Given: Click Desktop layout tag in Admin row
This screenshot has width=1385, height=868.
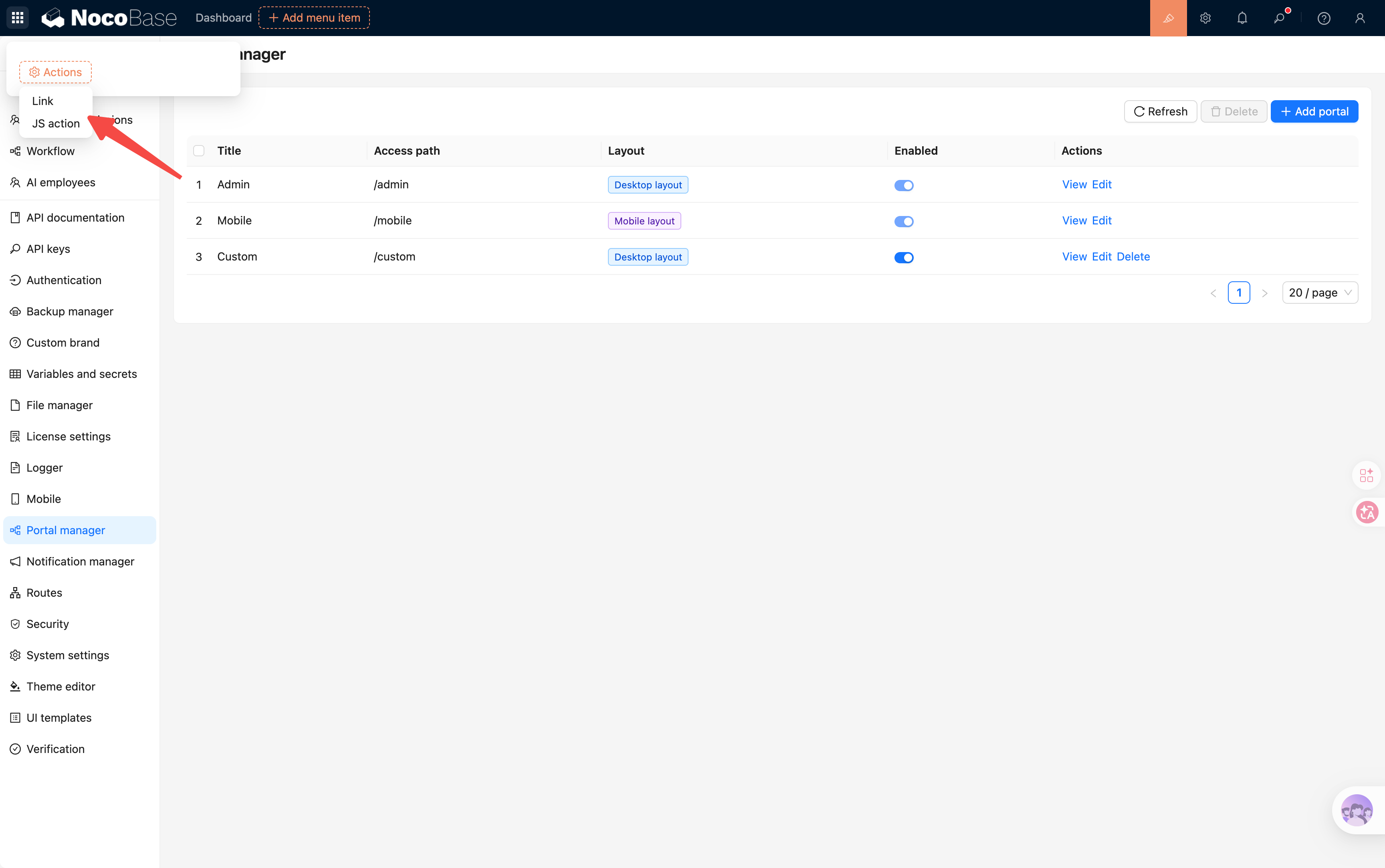Looking at the screenshot, I should (x=648, y=185).
